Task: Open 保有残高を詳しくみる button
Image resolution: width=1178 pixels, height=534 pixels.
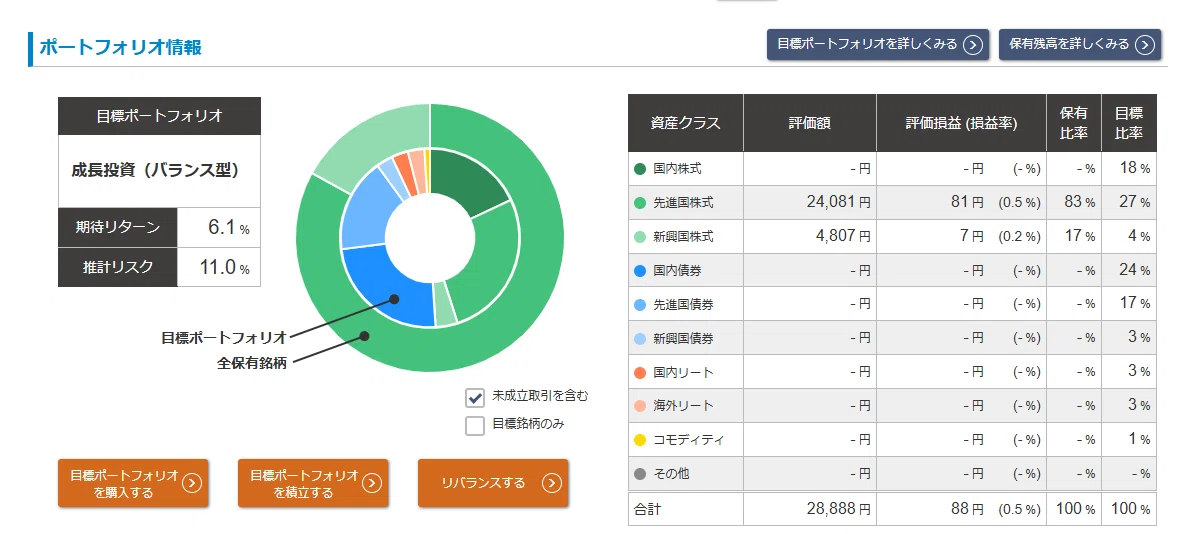Action: point(1080,44)
